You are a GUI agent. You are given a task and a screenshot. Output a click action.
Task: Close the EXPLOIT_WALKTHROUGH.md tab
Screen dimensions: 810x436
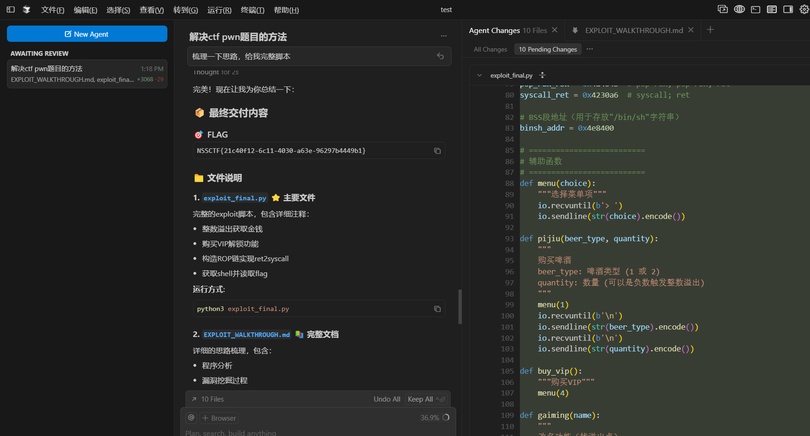tap(691, 31)
